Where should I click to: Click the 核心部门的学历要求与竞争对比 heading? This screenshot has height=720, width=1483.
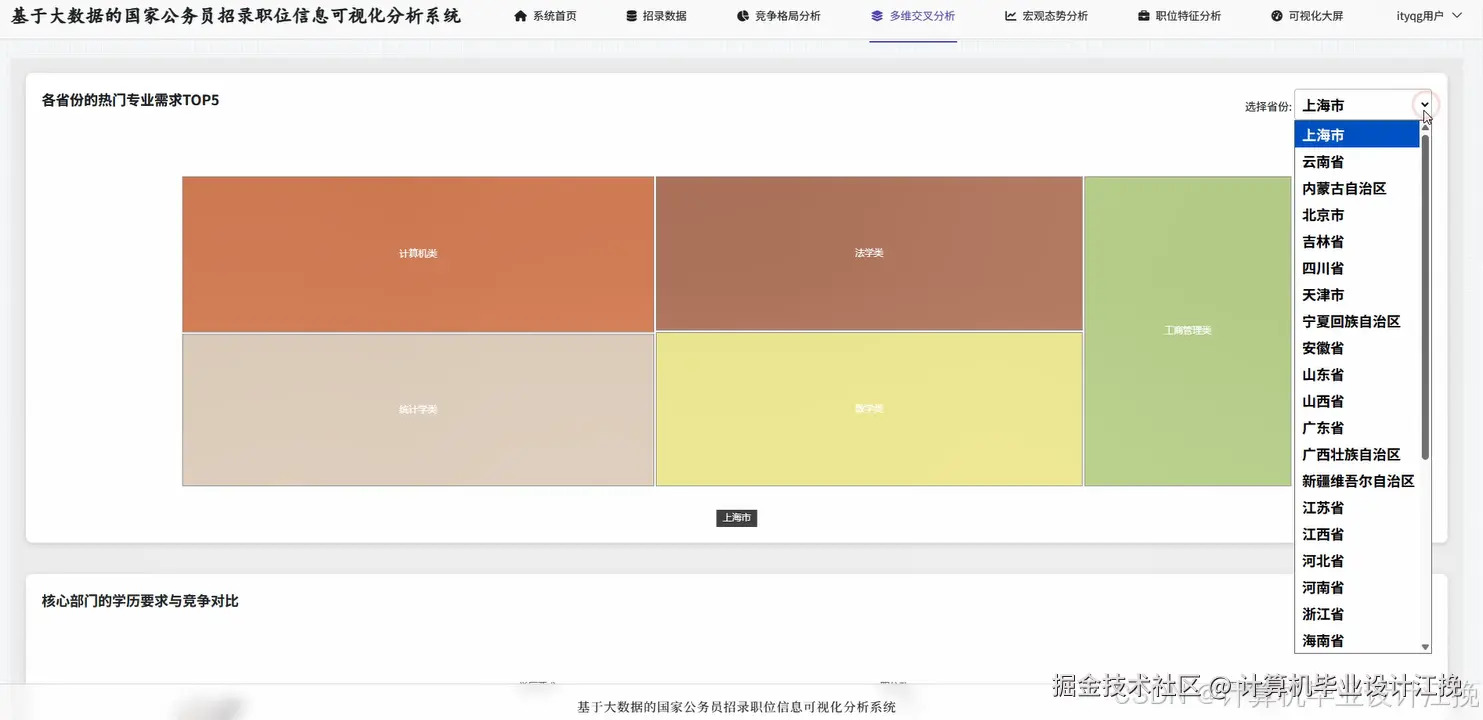pyautogui.click(x=140, y=601)
